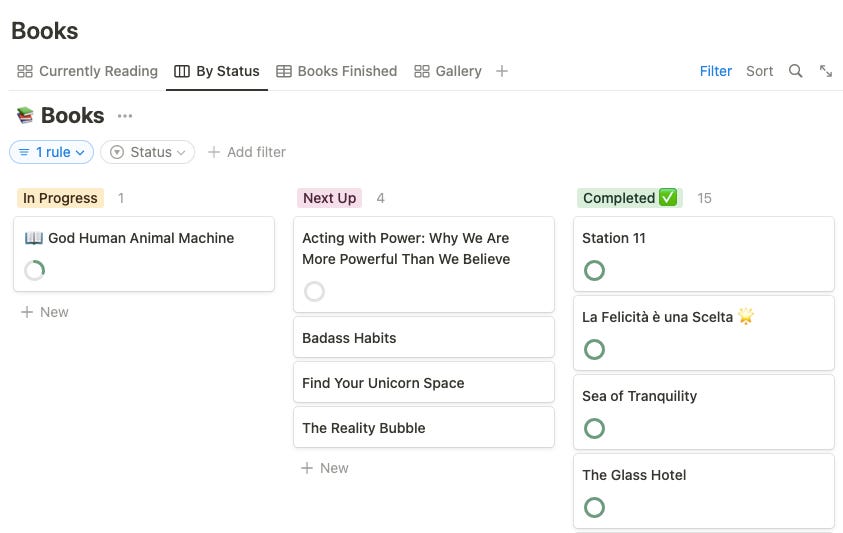The image size is (843, 533).
Task: Click the Completed count 15
Action: [x=704, y=198]
